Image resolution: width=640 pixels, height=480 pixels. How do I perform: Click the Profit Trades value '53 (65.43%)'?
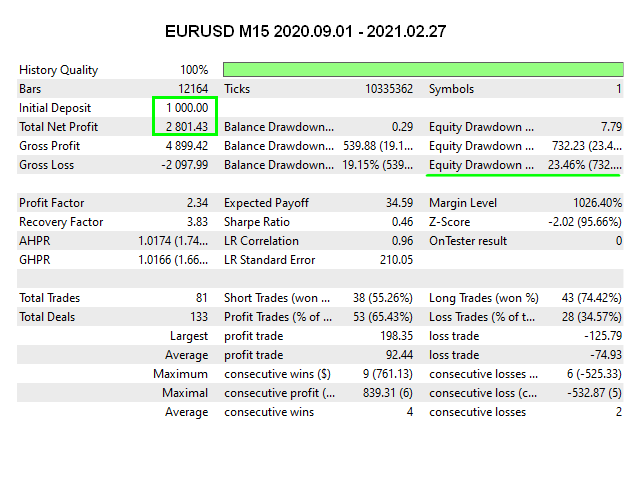pyautogui.click(x=383, y=317)
